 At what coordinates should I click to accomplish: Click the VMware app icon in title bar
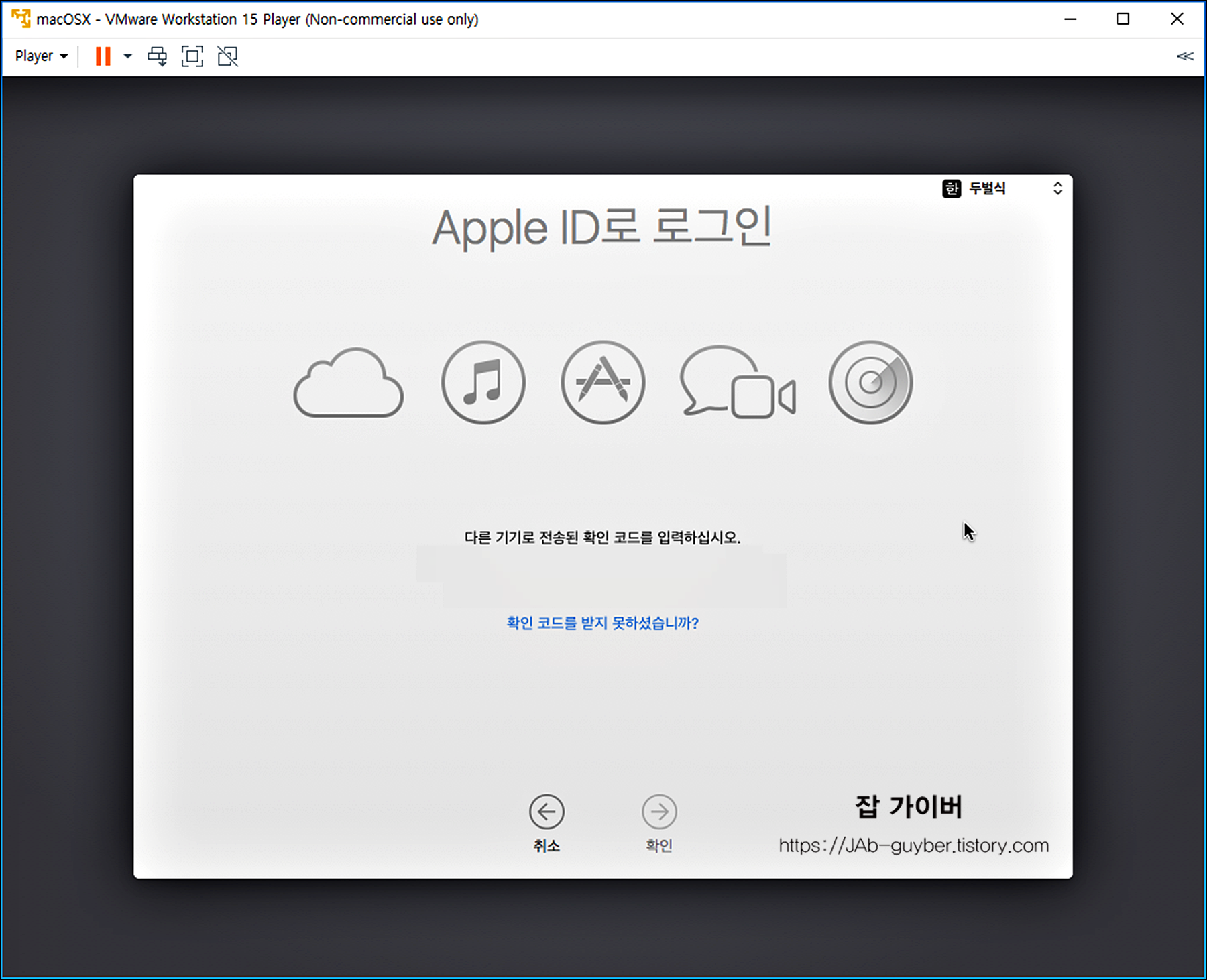[21, 19]
